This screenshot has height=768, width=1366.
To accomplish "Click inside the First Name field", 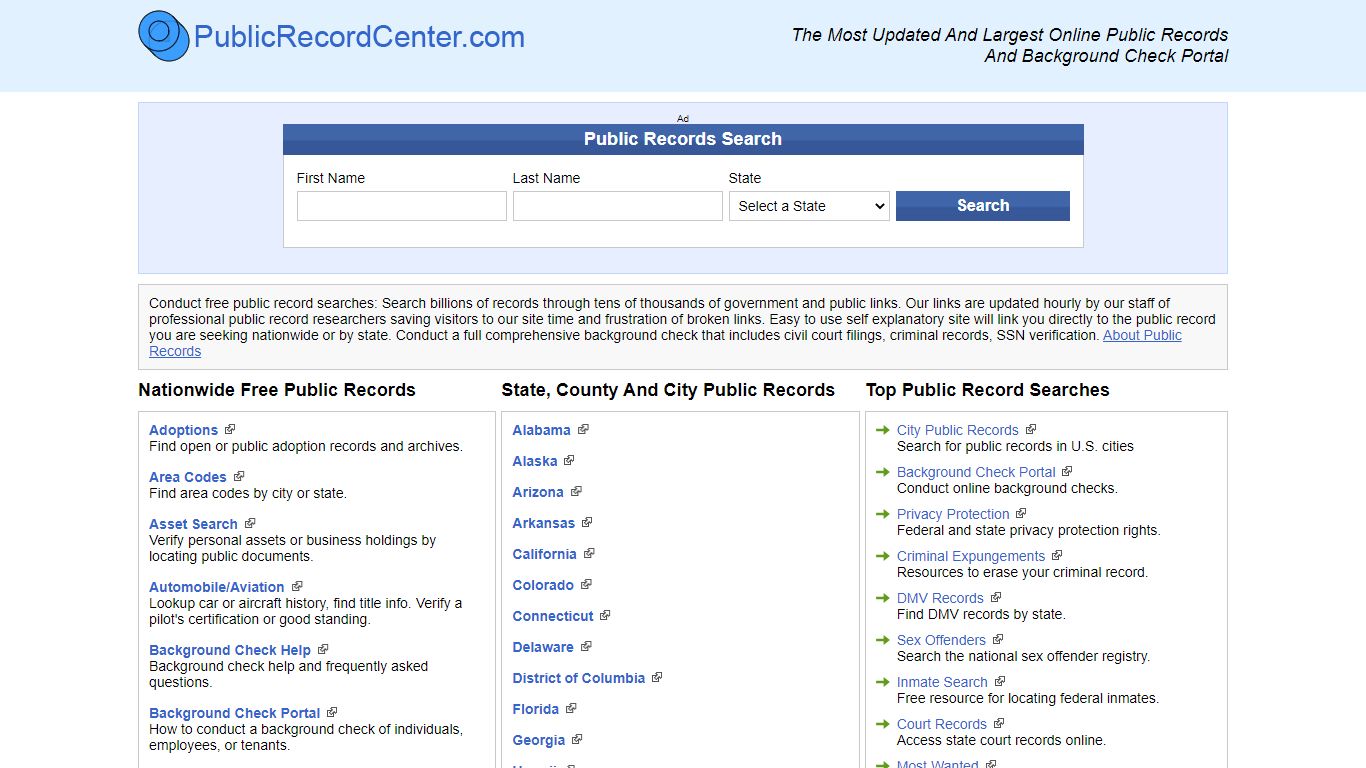I will pyautogui.click(x=401, y=206).
